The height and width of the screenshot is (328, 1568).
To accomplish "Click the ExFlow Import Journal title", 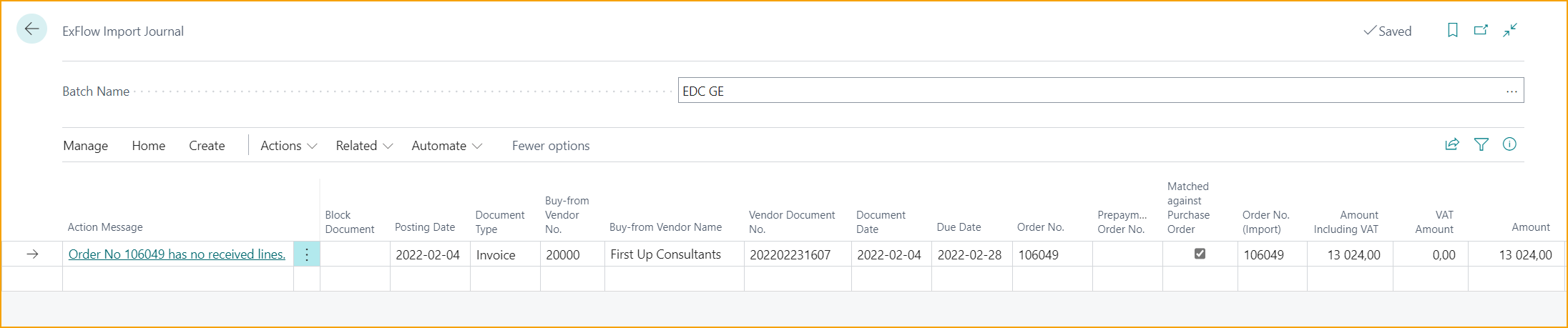I will pyautogui.click(x=123, y=31).
